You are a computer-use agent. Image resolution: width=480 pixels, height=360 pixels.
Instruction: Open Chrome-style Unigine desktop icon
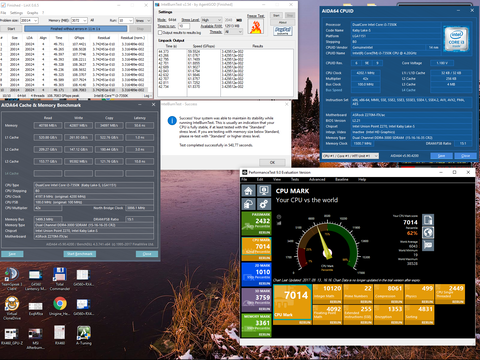tap(60, 306)
